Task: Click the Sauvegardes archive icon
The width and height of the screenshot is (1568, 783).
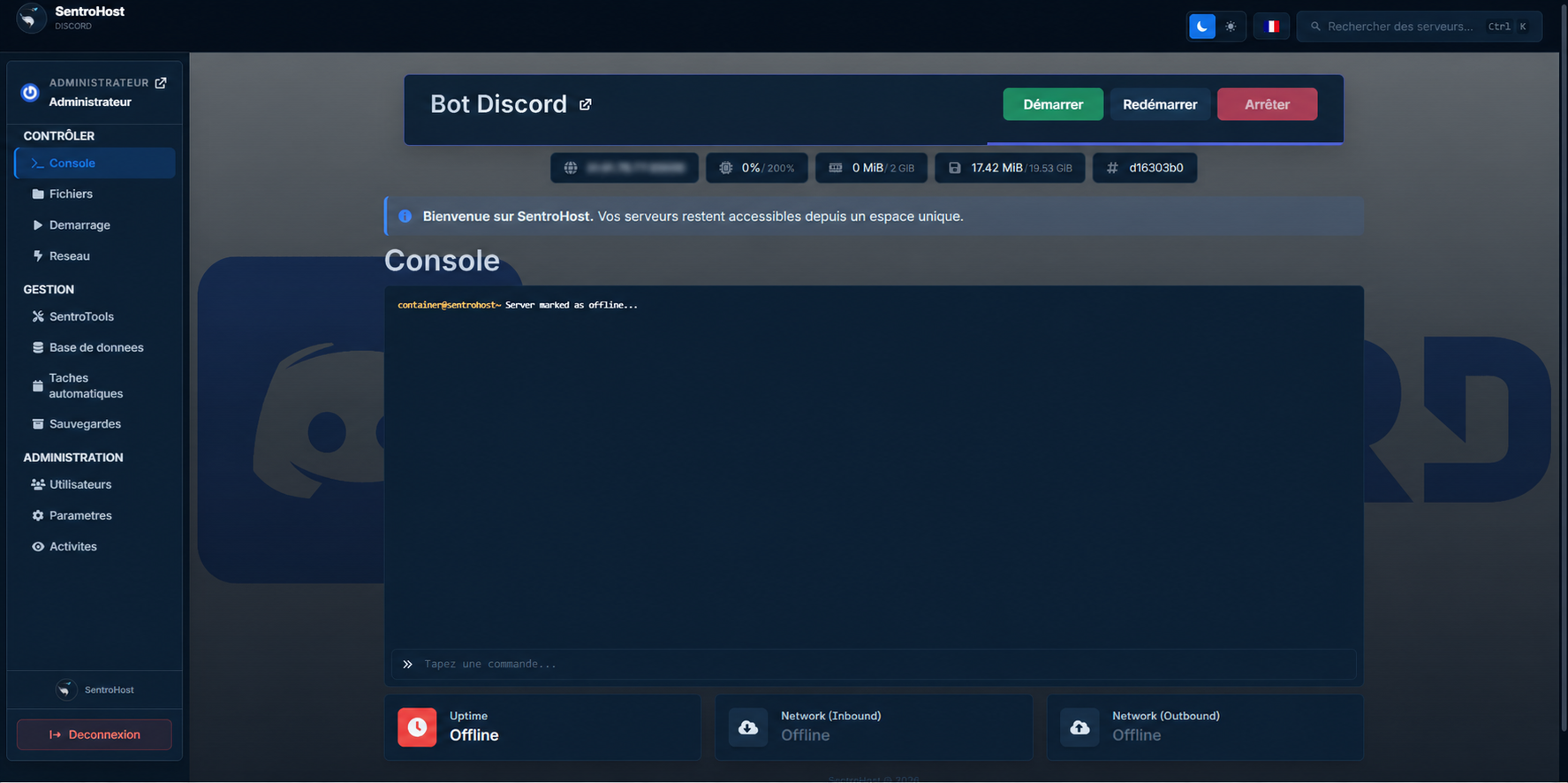Action: (38, 423)
